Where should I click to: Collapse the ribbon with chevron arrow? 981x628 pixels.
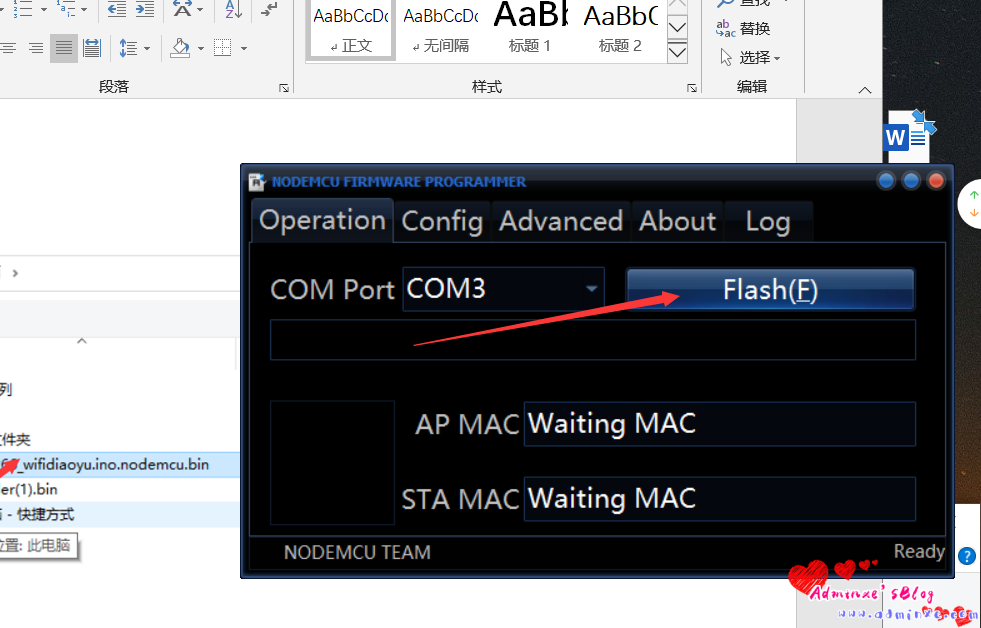865,90
